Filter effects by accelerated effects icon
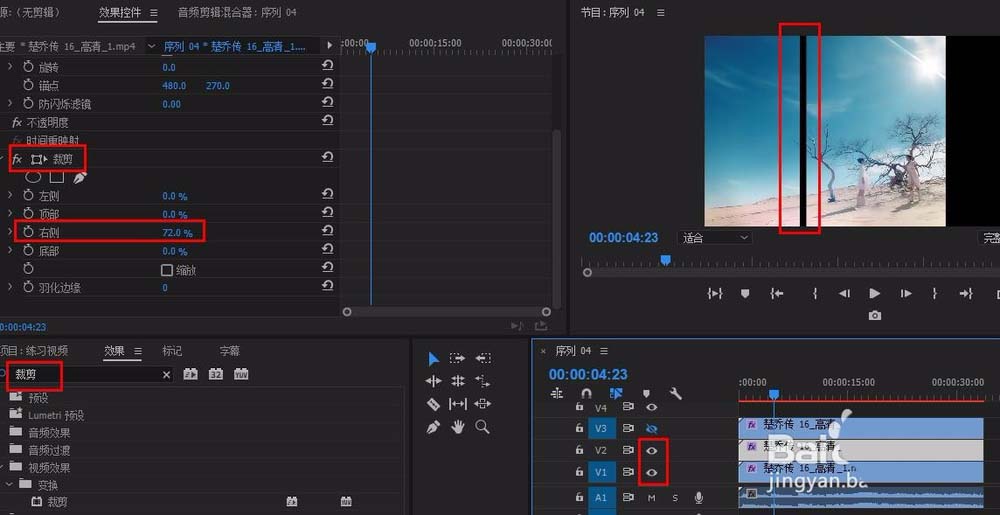This screenshot has height=515, width=1000. click(190, 374)
